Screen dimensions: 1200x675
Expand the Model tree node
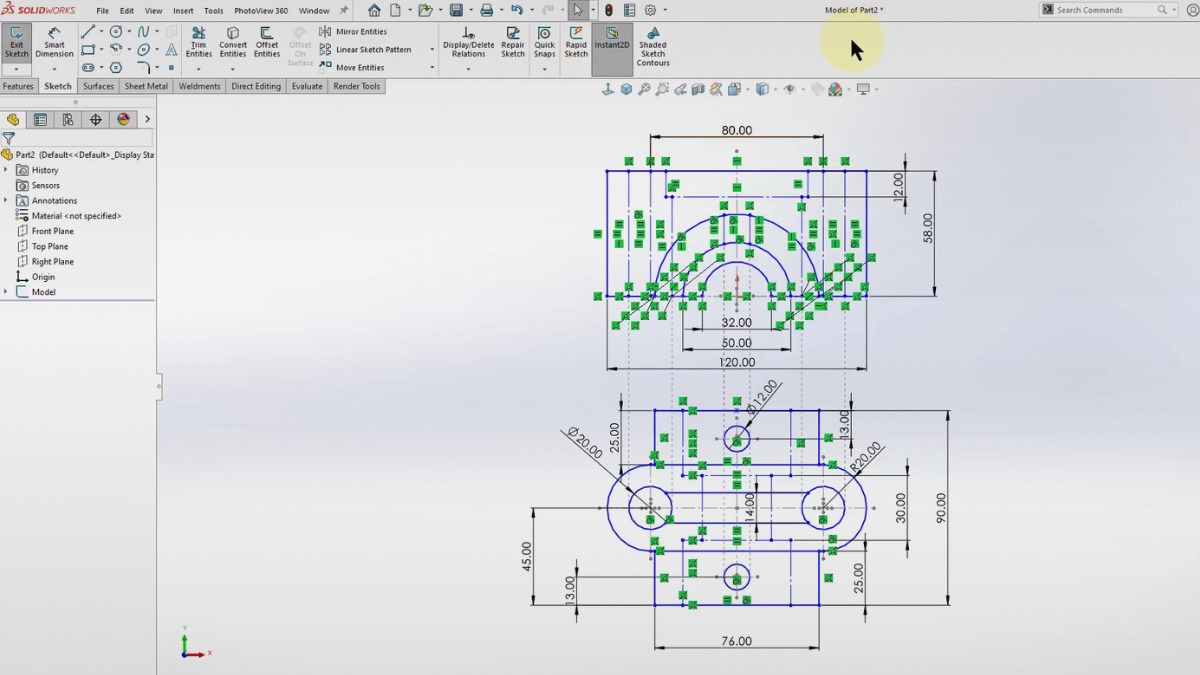[6, 292]
